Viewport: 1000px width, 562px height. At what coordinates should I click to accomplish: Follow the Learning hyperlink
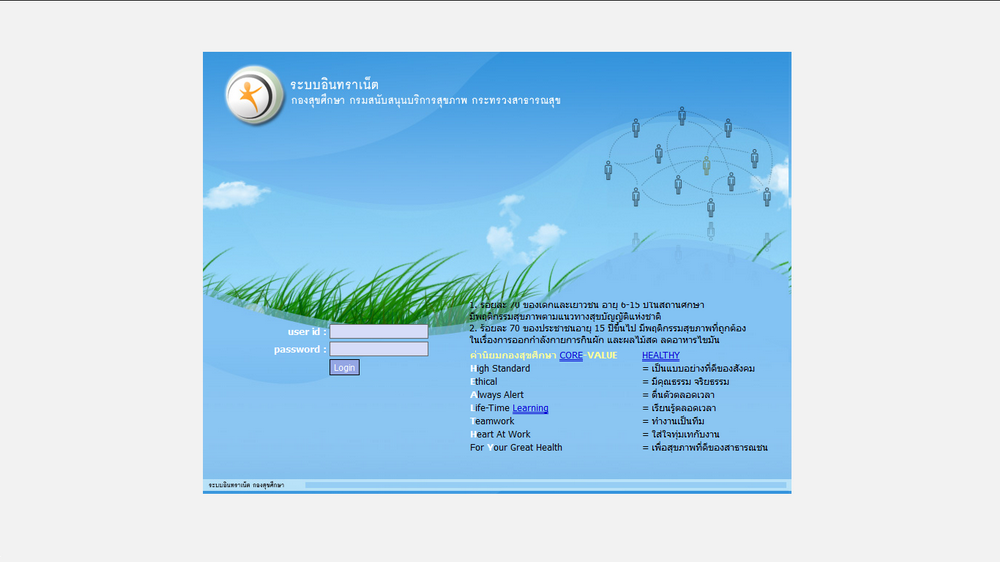pyautogui.click(x=530, y=408)
